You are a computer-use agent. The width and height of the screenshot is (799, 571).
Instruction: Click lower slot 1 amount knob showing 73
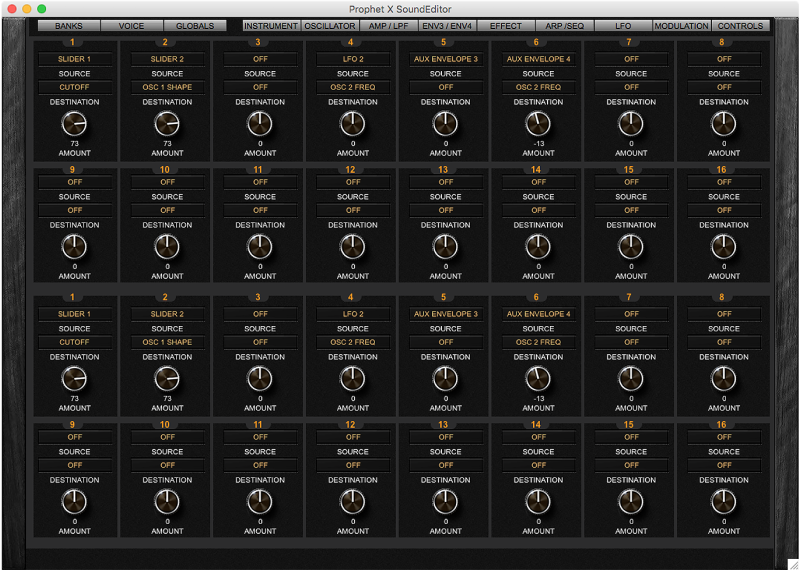74,378
